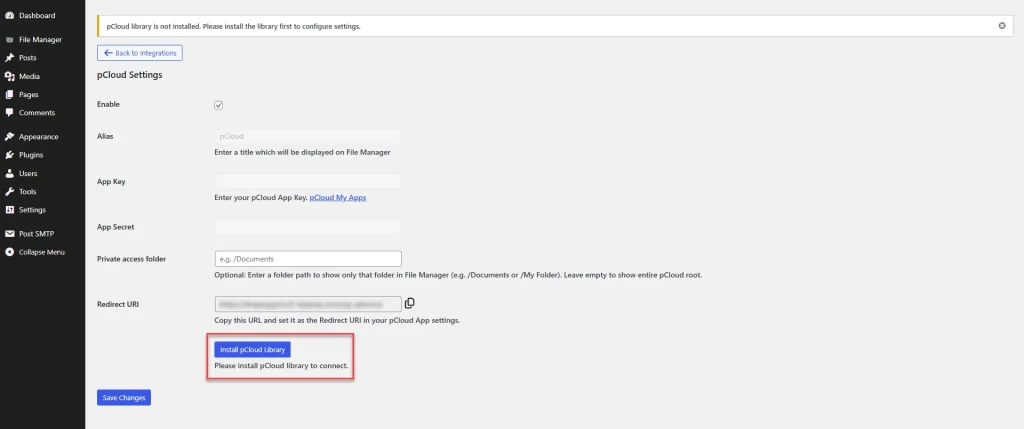This screenshot has height=429, width=1024.
Task: Click the Alias input field
Action: tap(308, 136)
